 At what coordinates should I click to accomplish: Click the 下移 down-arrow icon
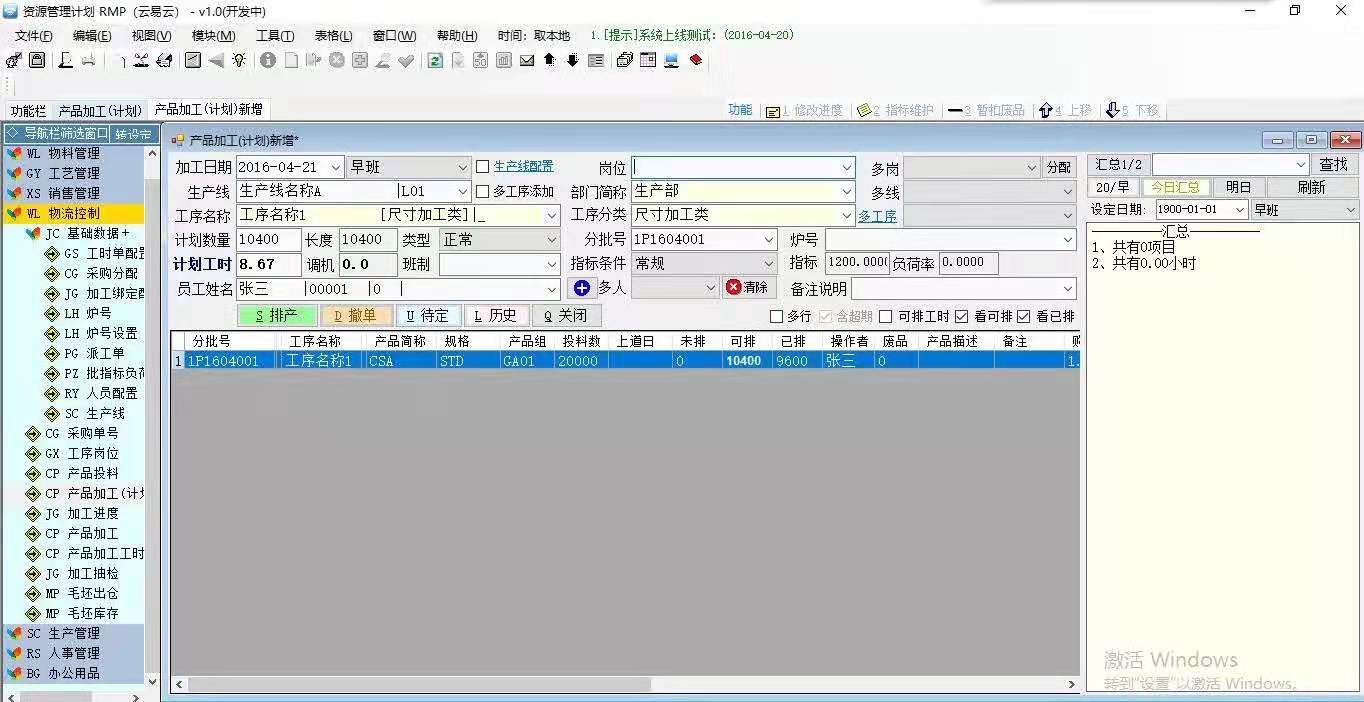tap(1112, 110)
